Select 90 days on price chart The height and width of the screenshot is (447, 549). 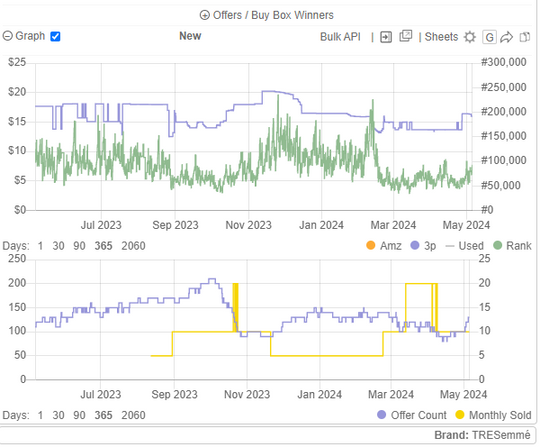[x=79, y=246]
